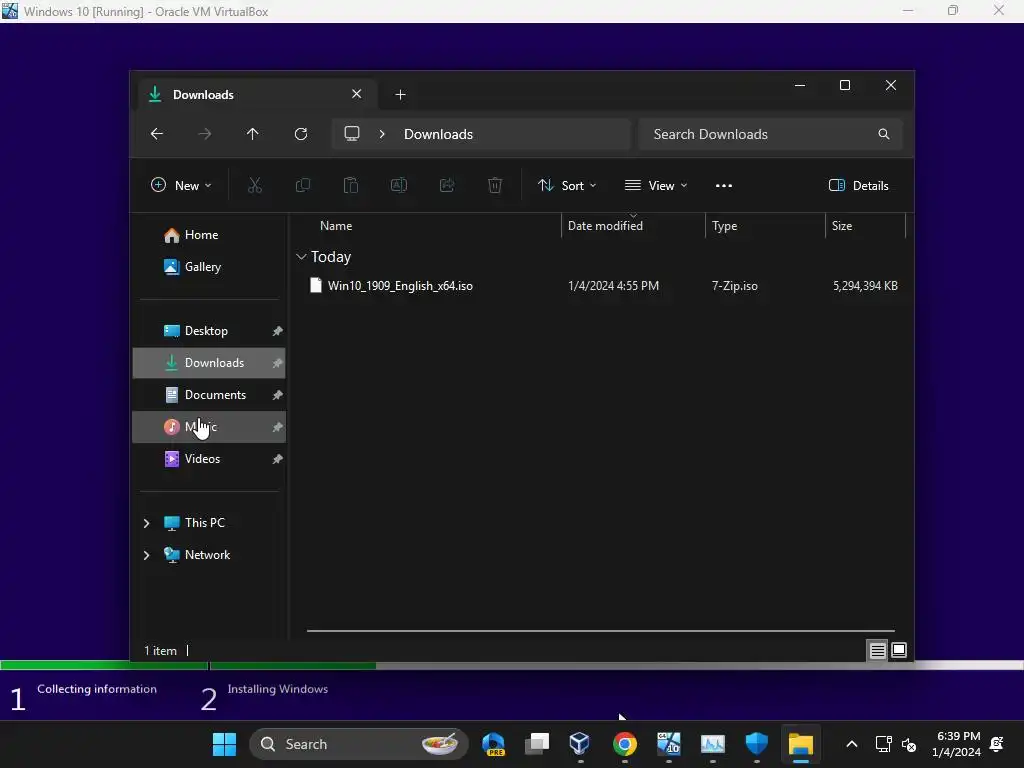Click the 1/4/2024 4:55 PM date cell
Viewport: 1024px width, 768px height.
point(613,285)
